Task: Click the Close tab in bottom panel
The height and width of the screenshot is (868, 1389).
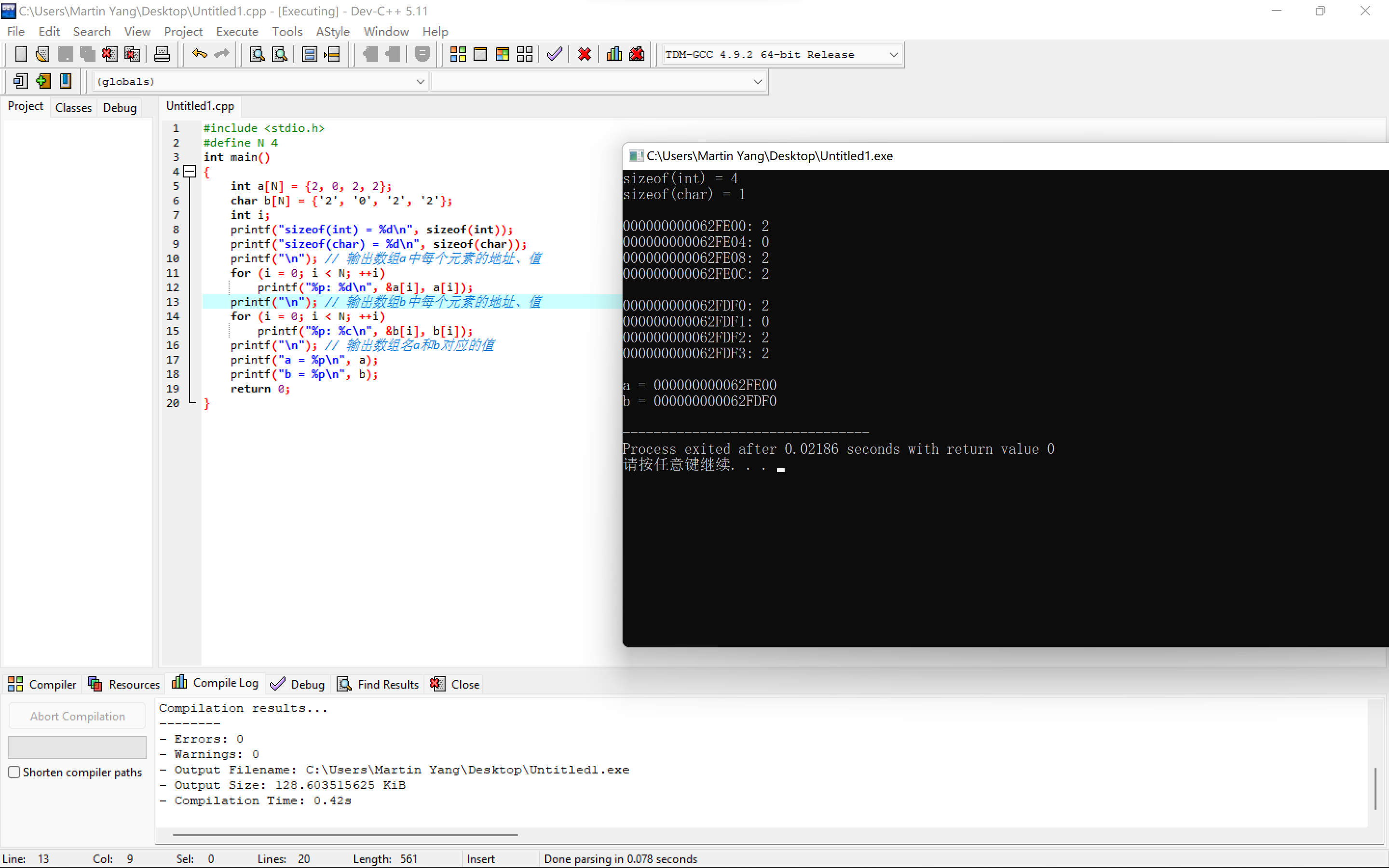Action: (456, 684)
